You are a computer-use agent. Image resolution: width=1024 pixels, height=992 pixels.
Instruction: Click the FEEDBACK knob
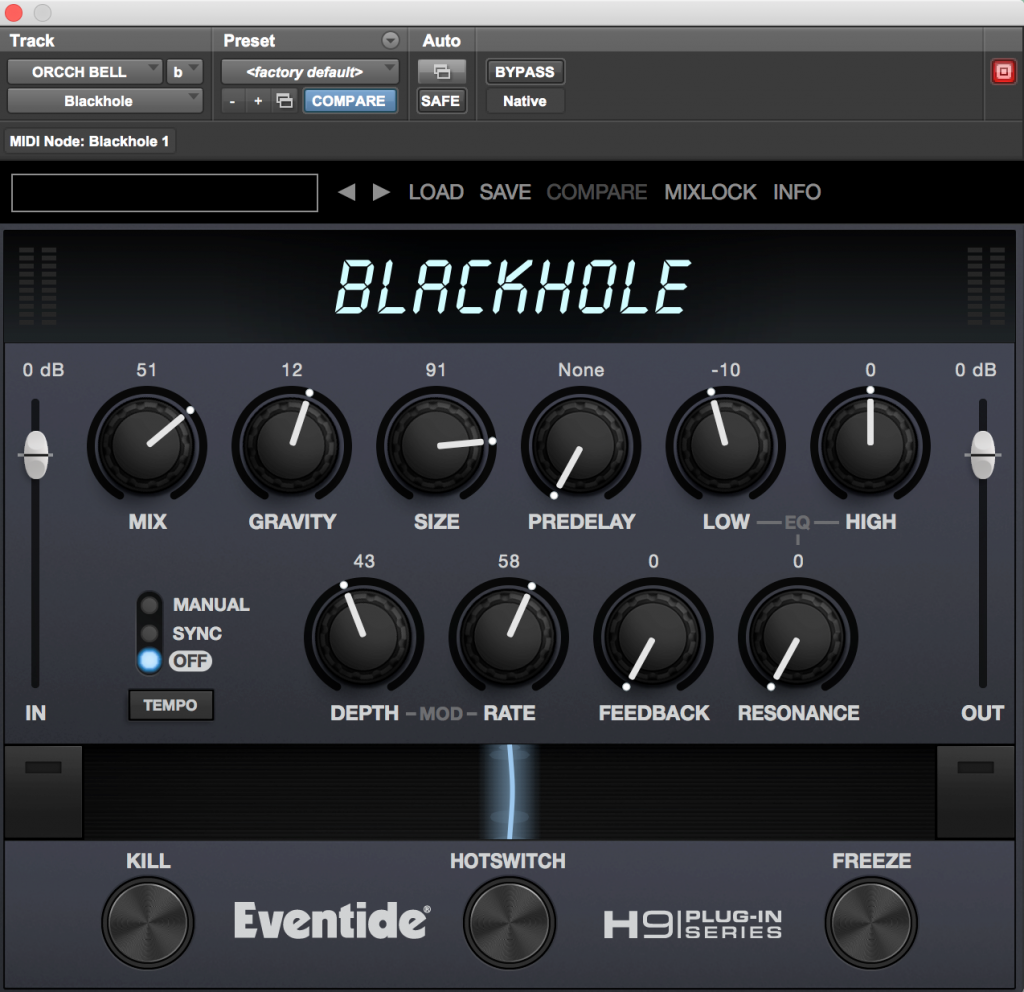654,637
